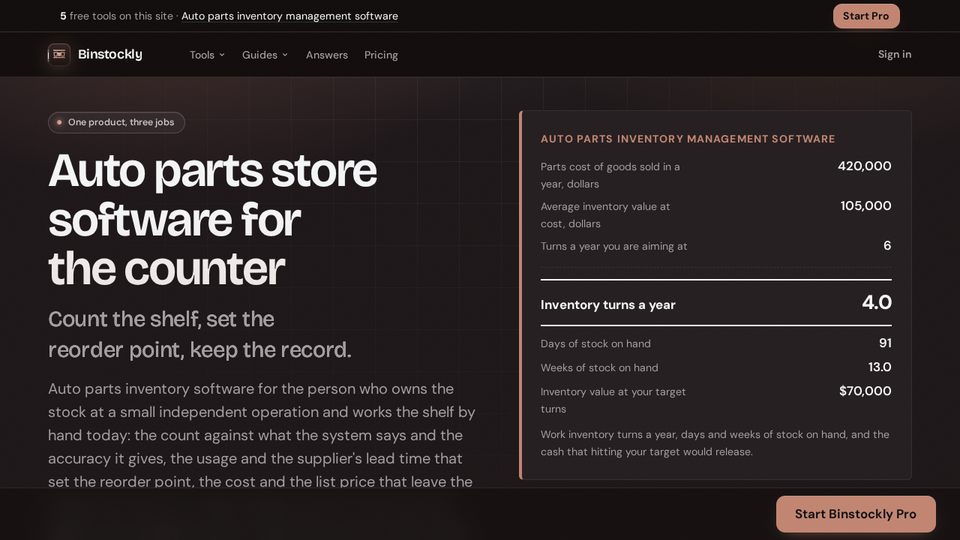Viewport: 960px width, 540px height.
Task: Click the Start Binstockly Pro button
Action: [x=855, y=514]
